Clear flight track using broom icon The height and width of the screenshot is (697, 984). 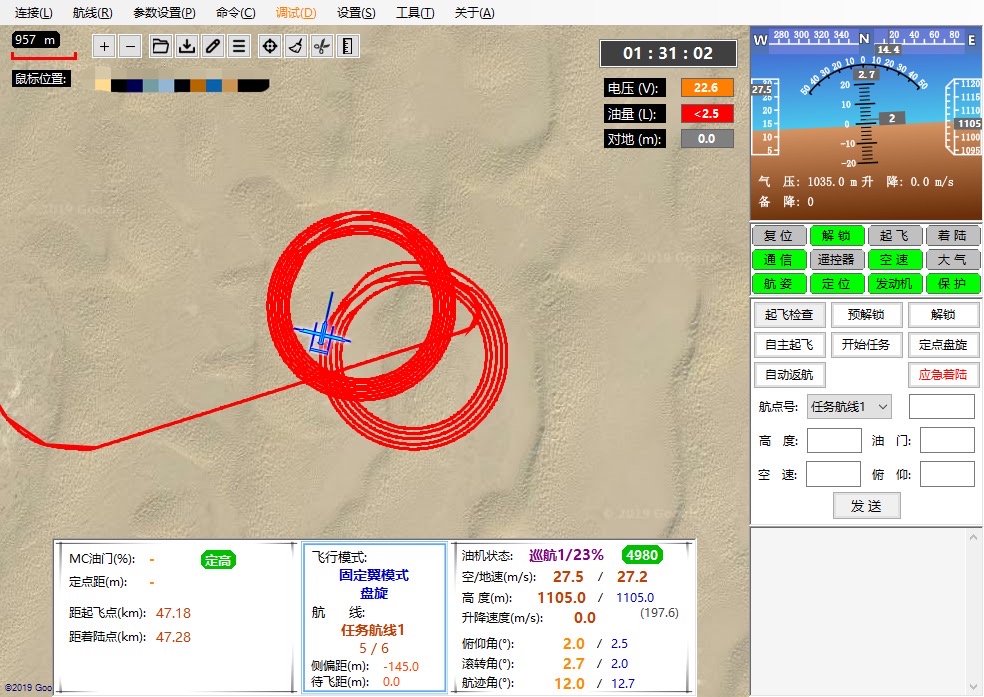[296, 46]
